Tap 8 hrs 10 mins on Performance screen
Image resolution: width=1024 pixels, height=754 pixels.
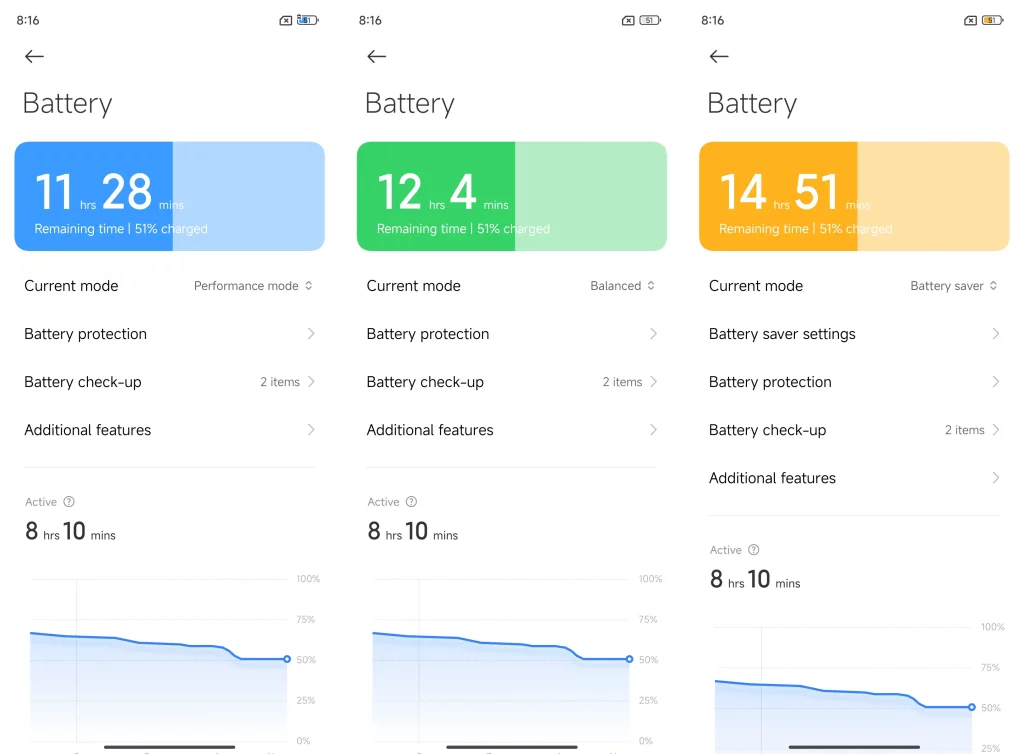coord(71,531)
